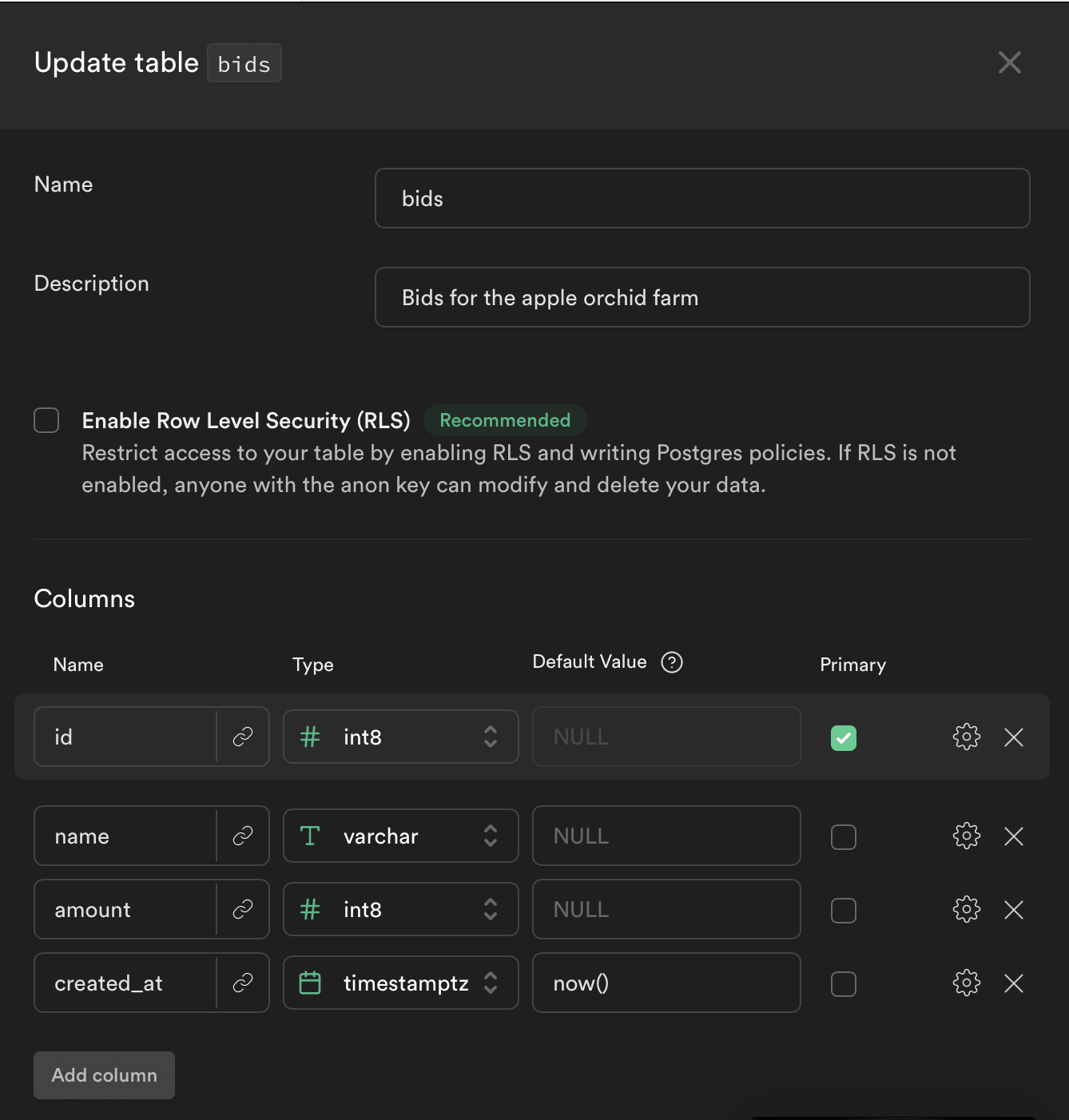Open settings gear for id column
The image size is (1069, 1120).
[967, 737]
